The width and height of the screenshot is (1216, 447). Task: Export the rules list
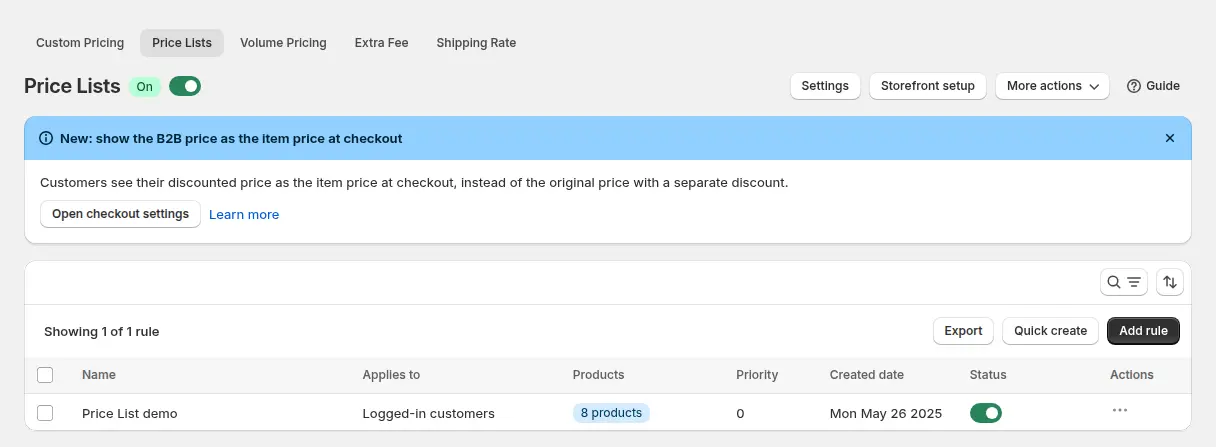(963, 331)
